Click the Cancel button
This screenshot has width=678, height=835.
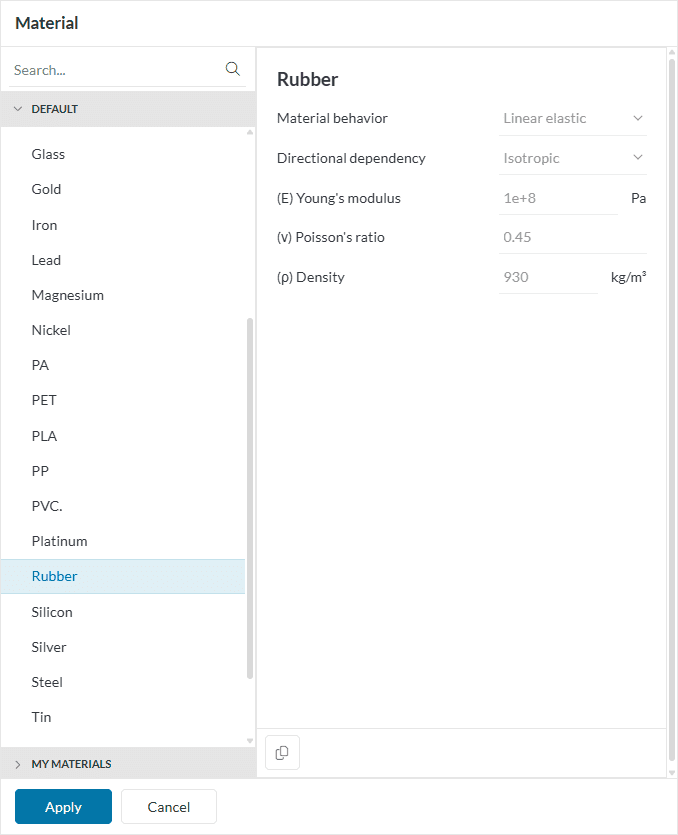coord(169,807)
